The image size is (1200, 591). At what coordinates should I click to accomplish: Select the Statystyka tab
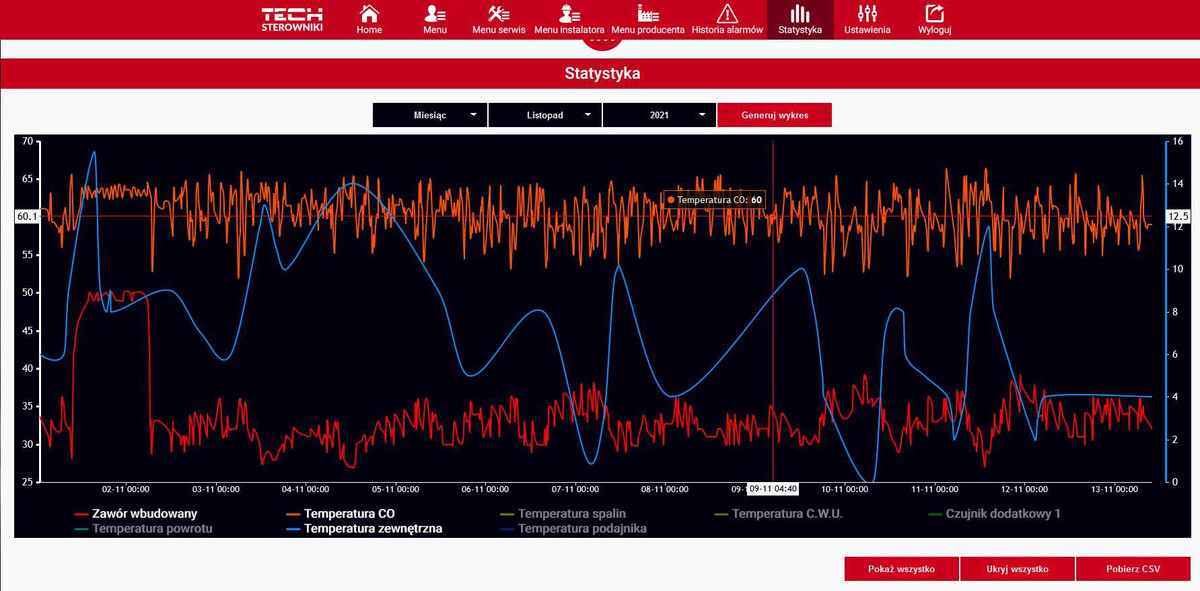pos(800,19)
